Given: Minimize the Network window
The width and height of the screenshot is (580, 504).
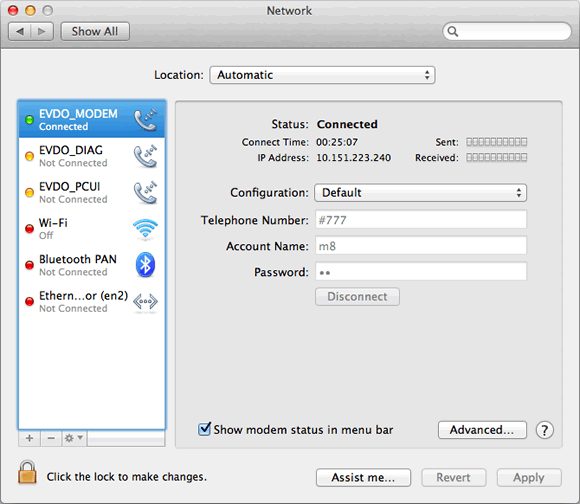Looking at the screenshot, I should 30,10.
